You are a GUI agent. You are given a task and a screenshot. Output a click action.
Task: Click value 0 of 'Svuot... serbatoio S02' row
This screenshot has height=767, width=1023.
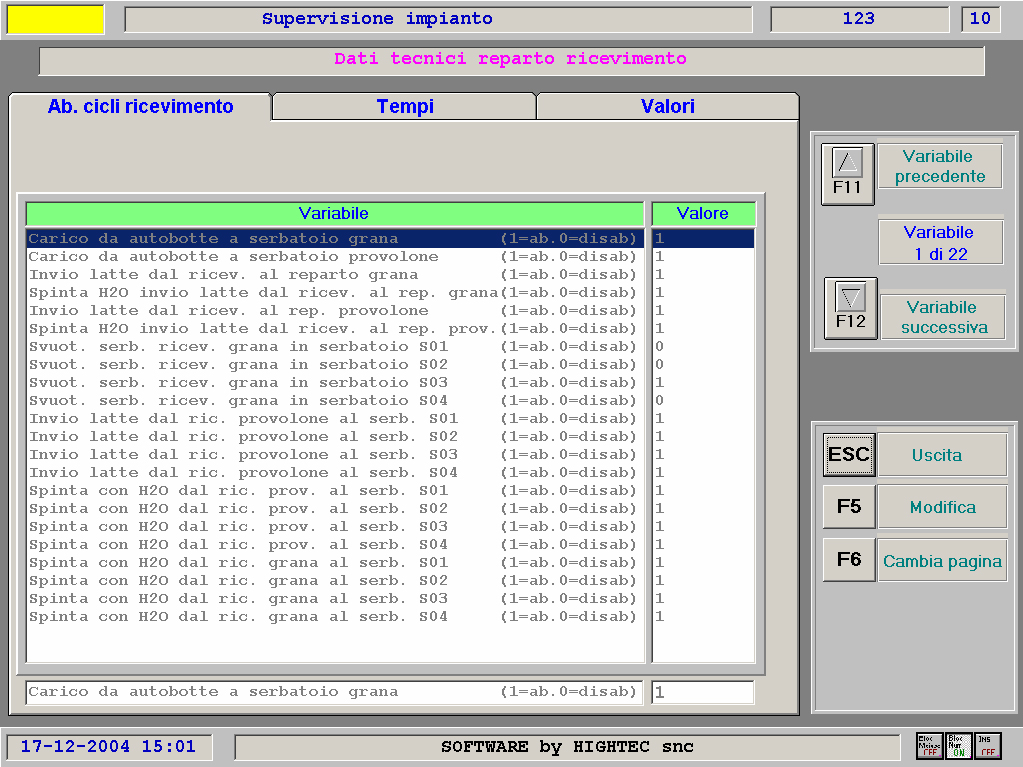click(x=660, y=365)
